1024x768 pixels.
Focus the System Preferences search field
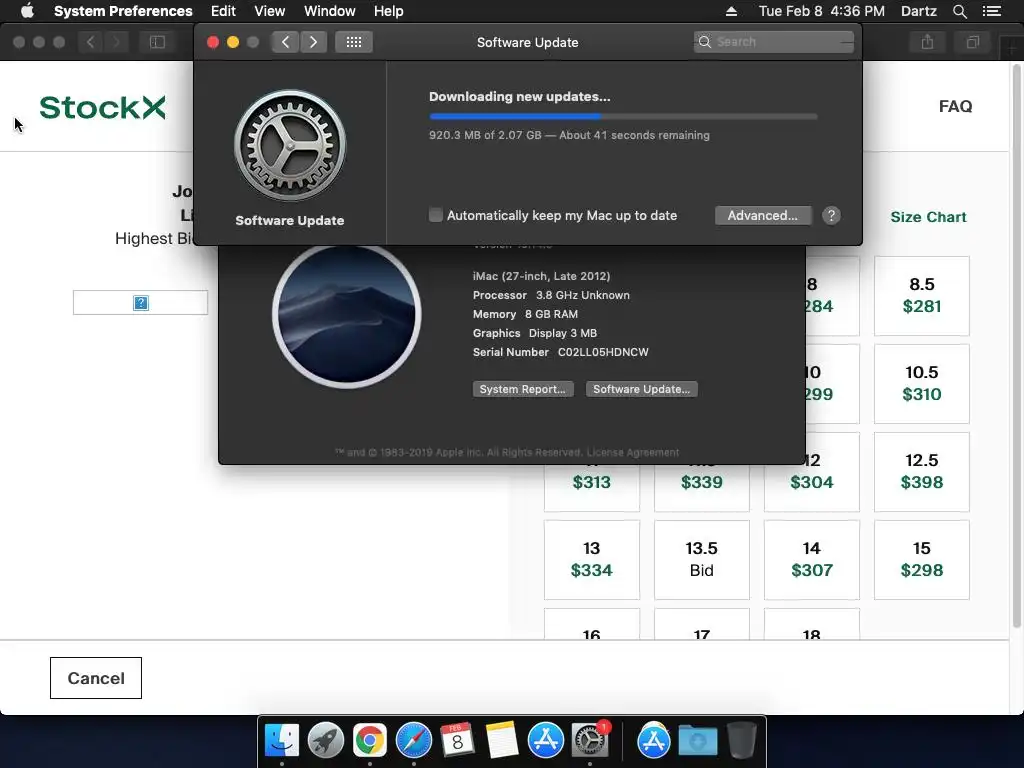[774, 42]
